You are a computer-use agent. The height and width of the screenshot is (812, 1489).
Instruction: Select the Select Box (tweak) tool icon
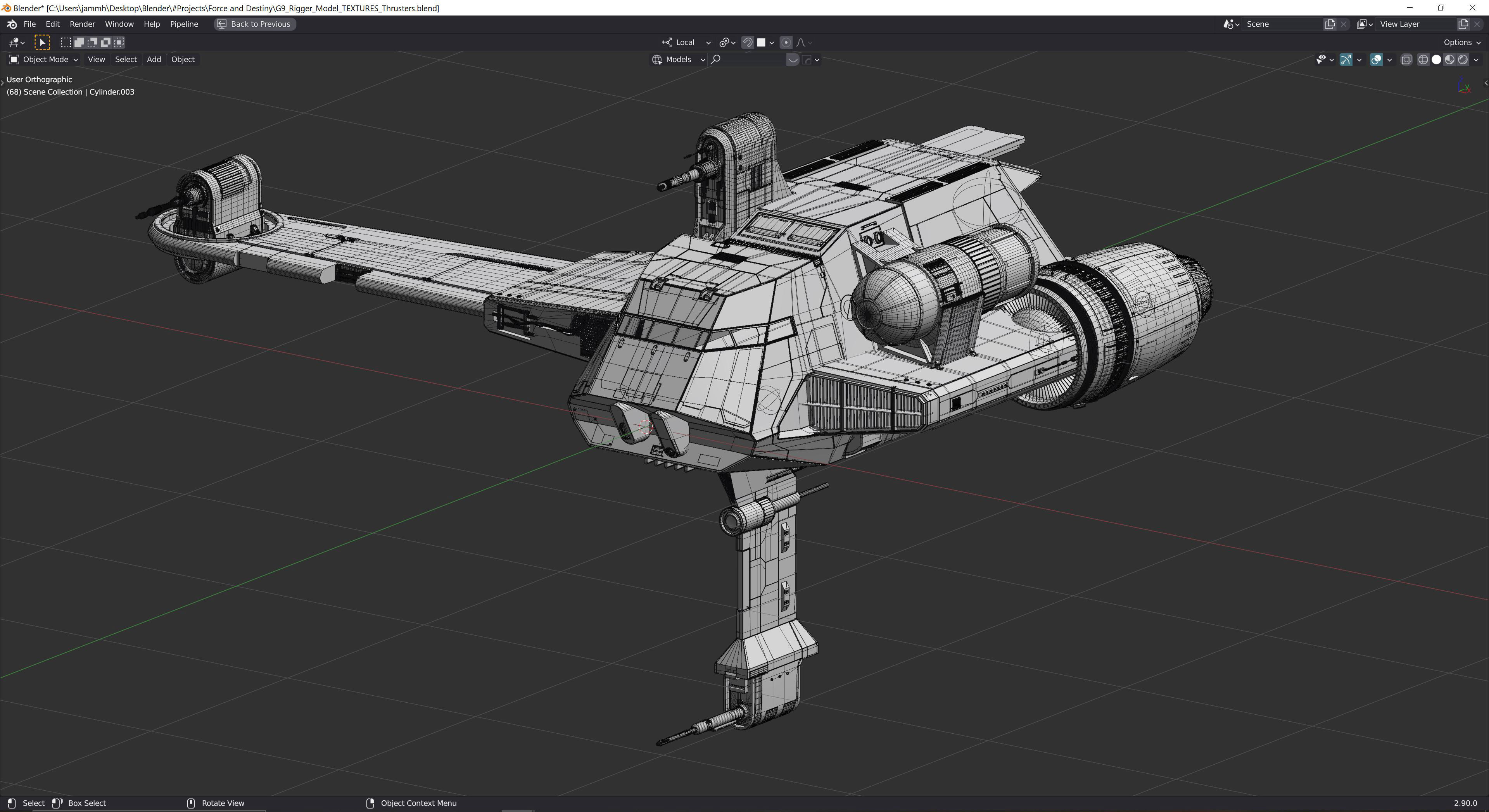(42, 42)
